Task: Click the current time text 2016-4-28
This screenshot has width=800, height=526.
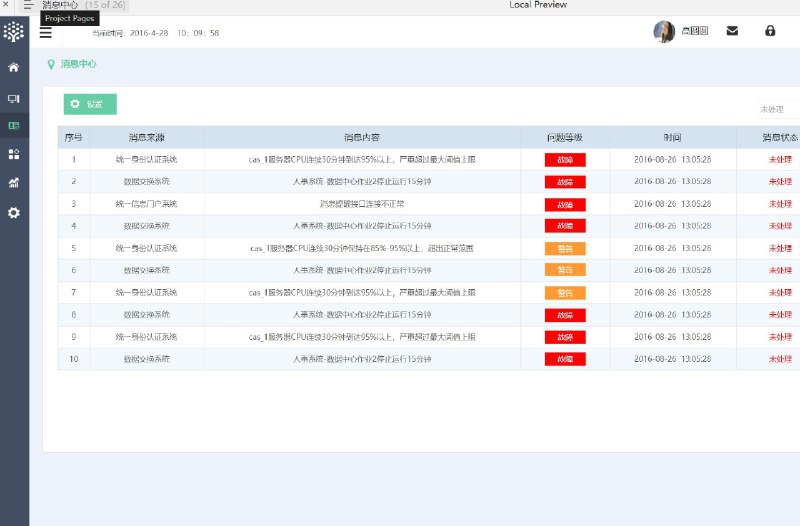Action: [149, 33]
